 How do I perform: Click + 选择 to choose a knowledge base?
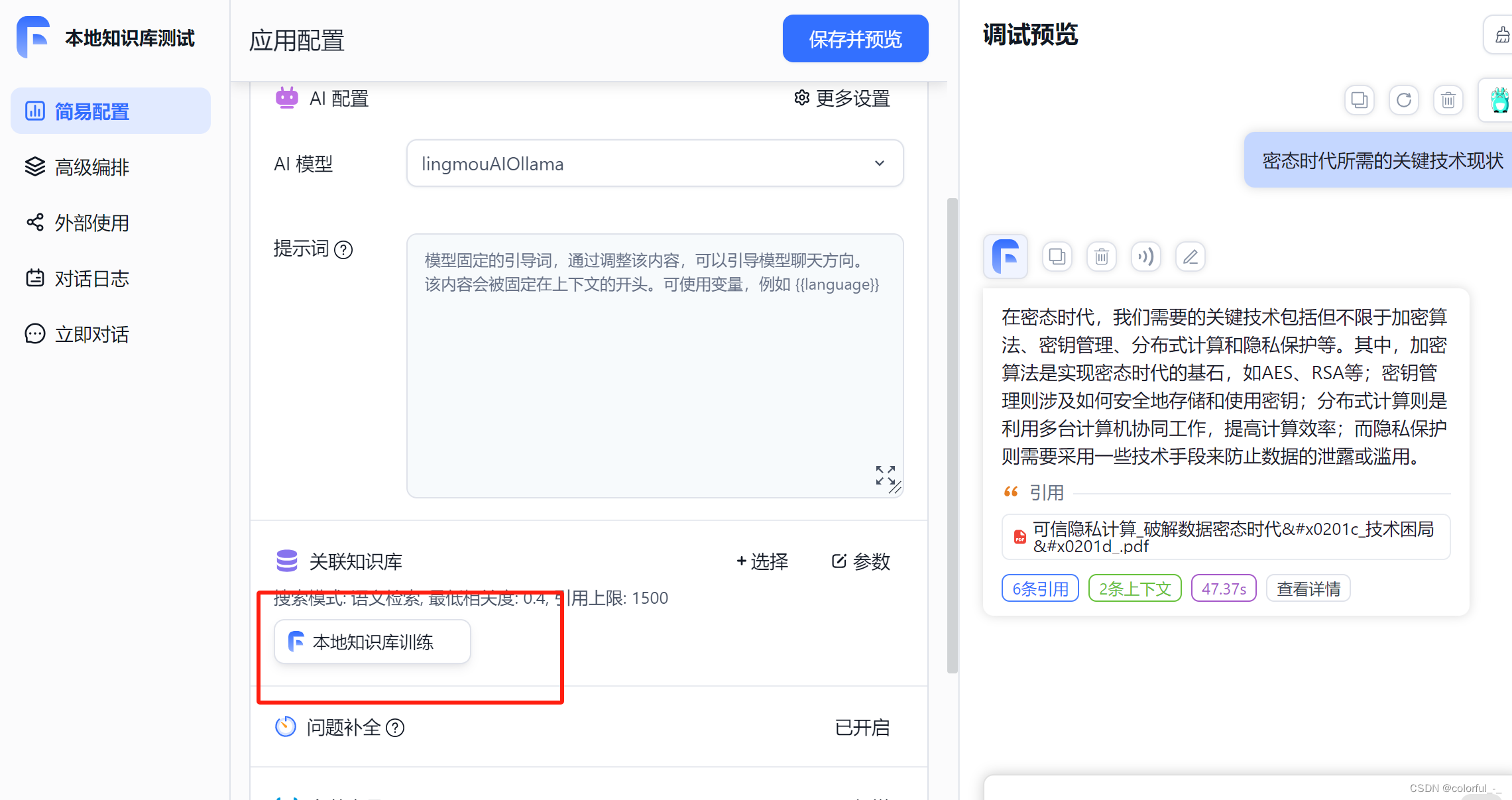(762, 561)
